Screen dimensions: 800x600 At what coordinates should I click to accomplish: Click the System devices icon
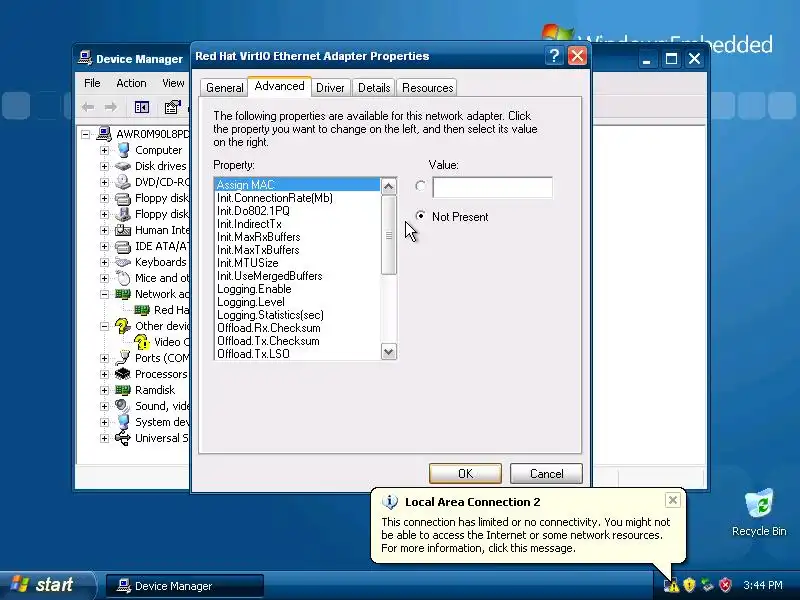(x=123, y=422)
